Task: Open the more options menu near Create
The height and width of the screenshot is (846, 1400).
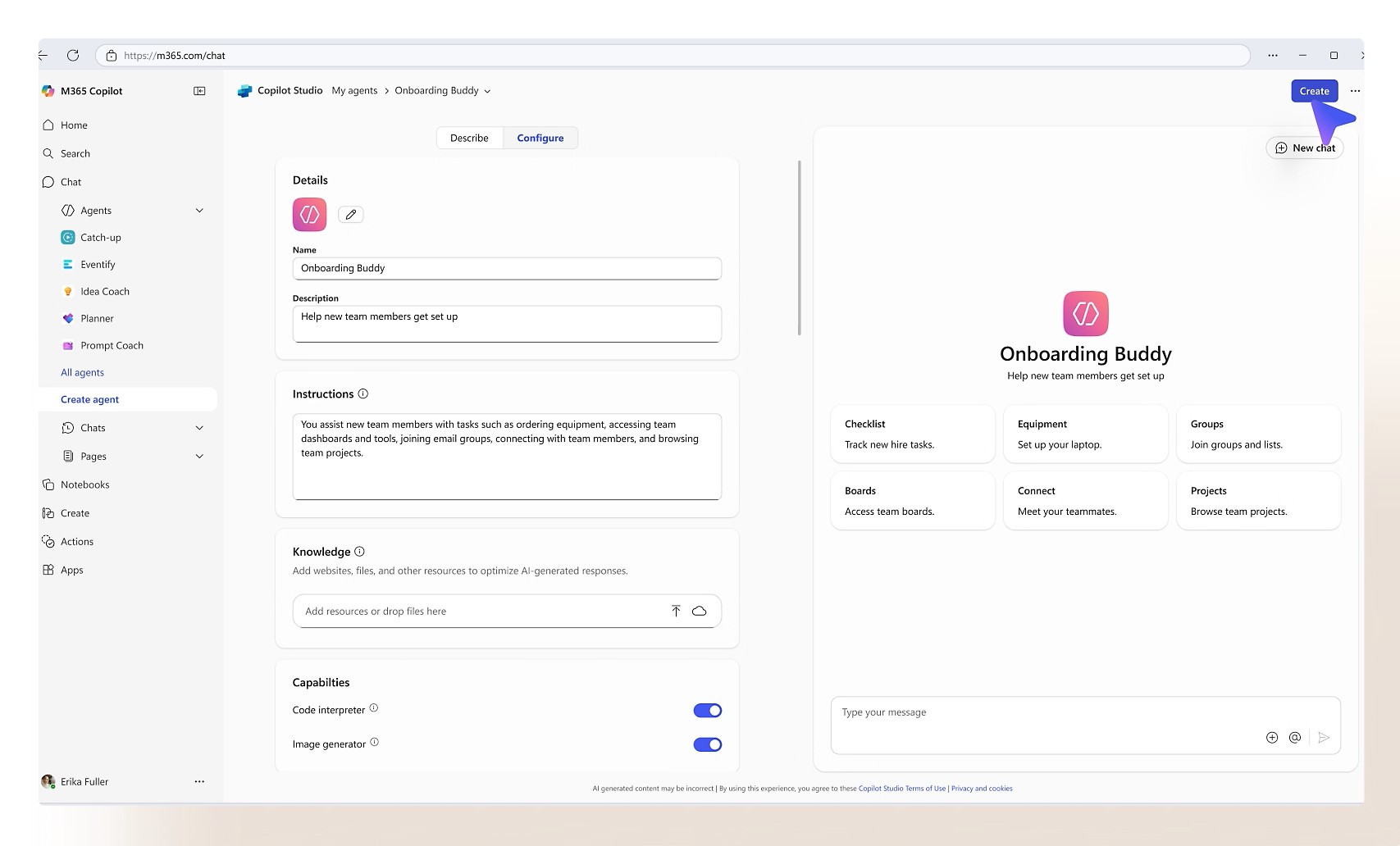Action: tap(1355, 91)
